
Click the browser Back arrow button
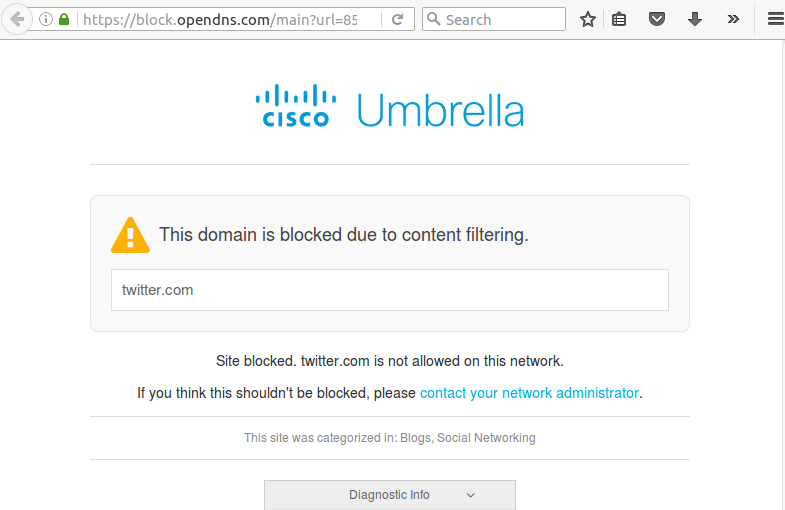(x=16, y=19)
